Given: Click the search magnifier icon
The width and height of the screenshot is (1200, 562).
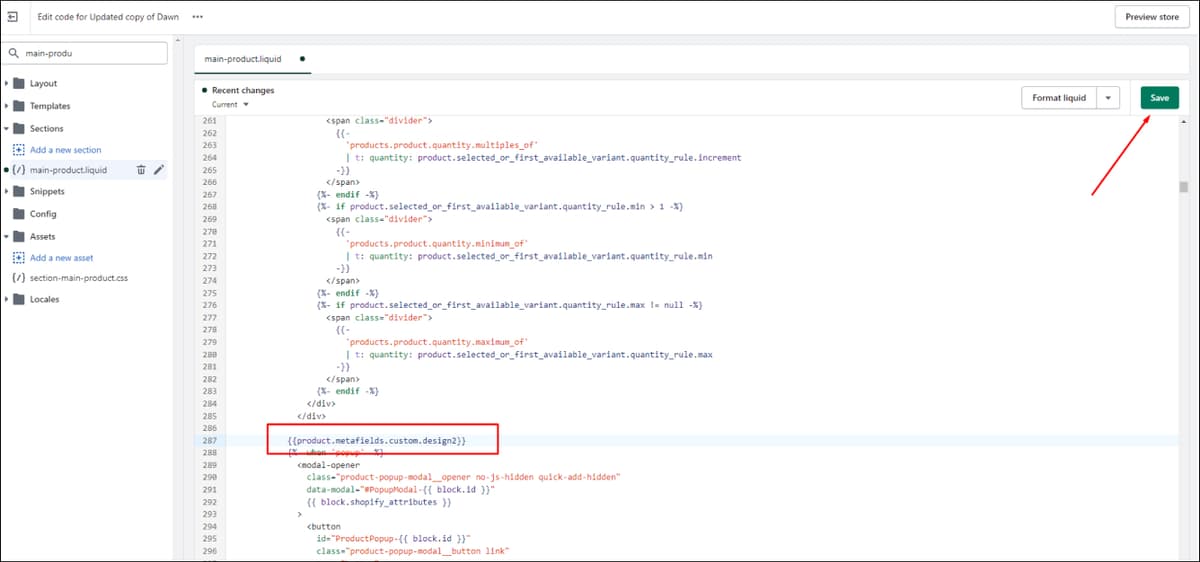Looking at the screenshot, I should (x=16, y=54).
